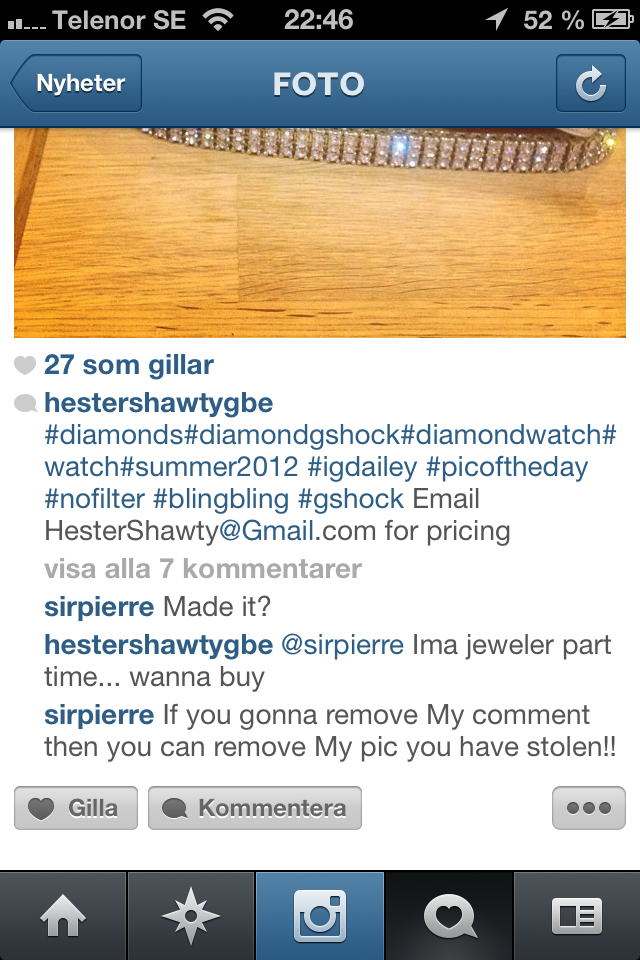640x960 pixels.
Task: Open hestershawtygbe profile from caption
Action: click(159, 403)
